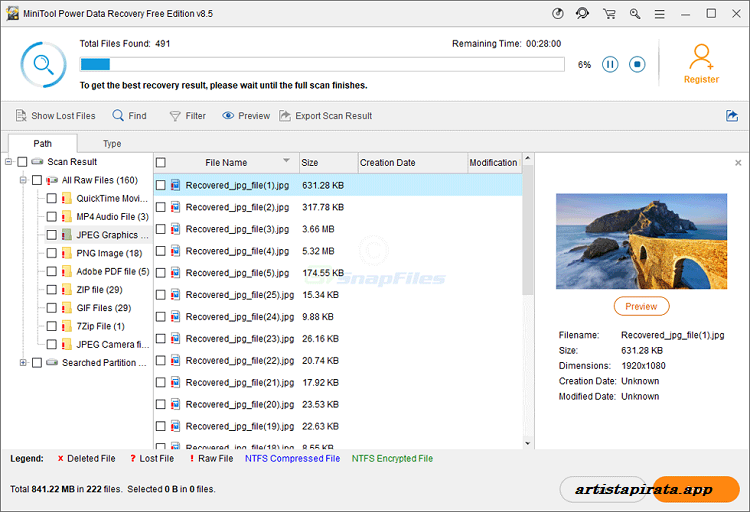Sort by Size column header
750x512 pixels.
pos(329,163)
